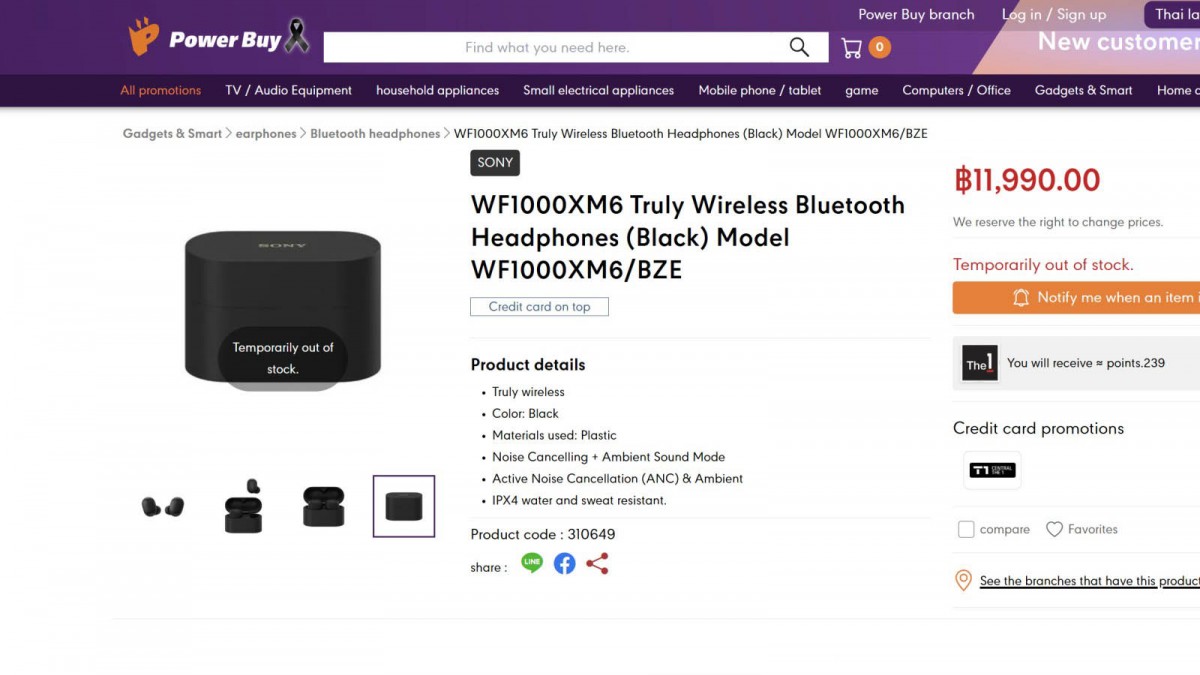Select the Central The 1 credit card logo
1200x675 pixels.
click(990, 471)
